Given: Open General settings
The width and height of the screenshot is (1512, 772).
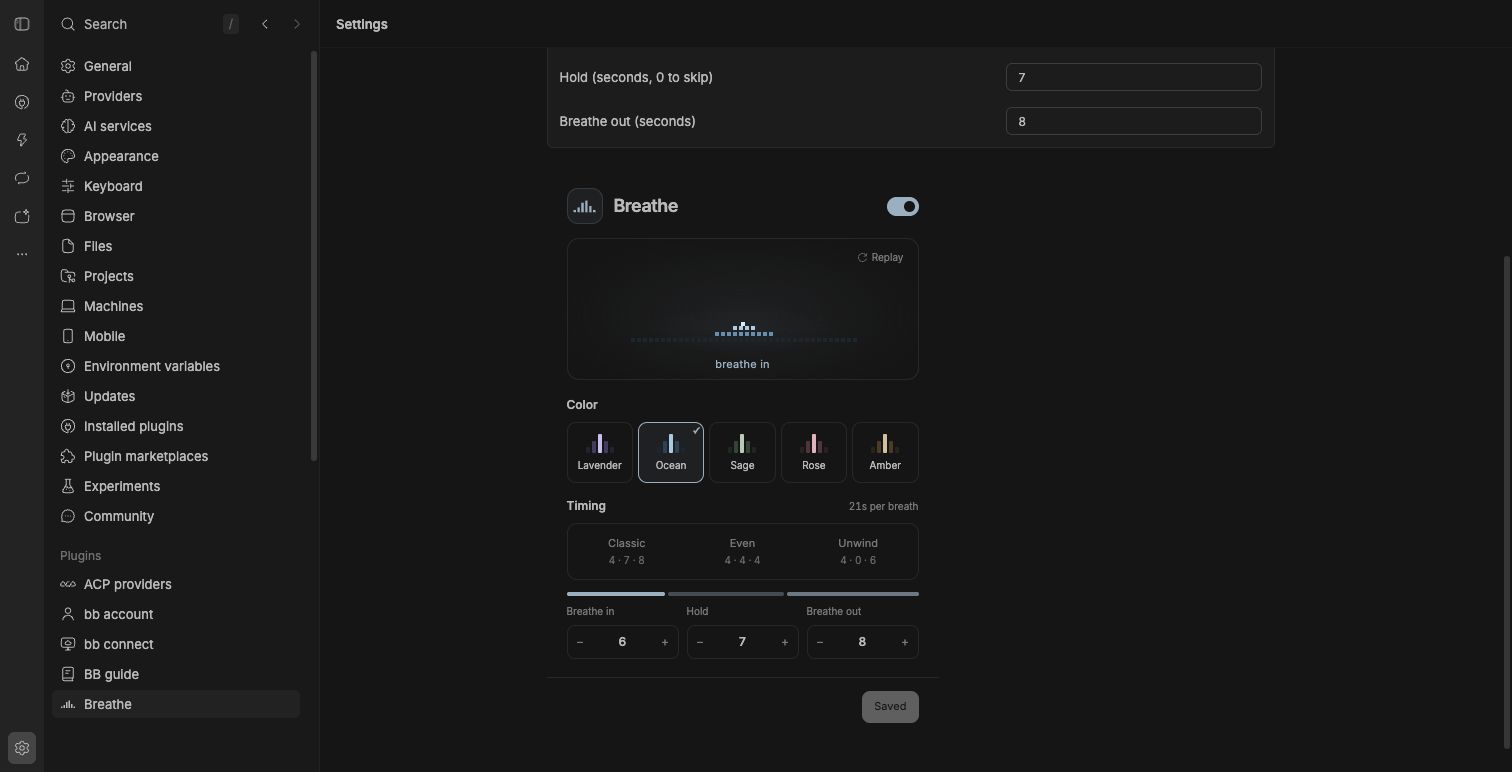Looking at the screenshot, I should (176, 66).
